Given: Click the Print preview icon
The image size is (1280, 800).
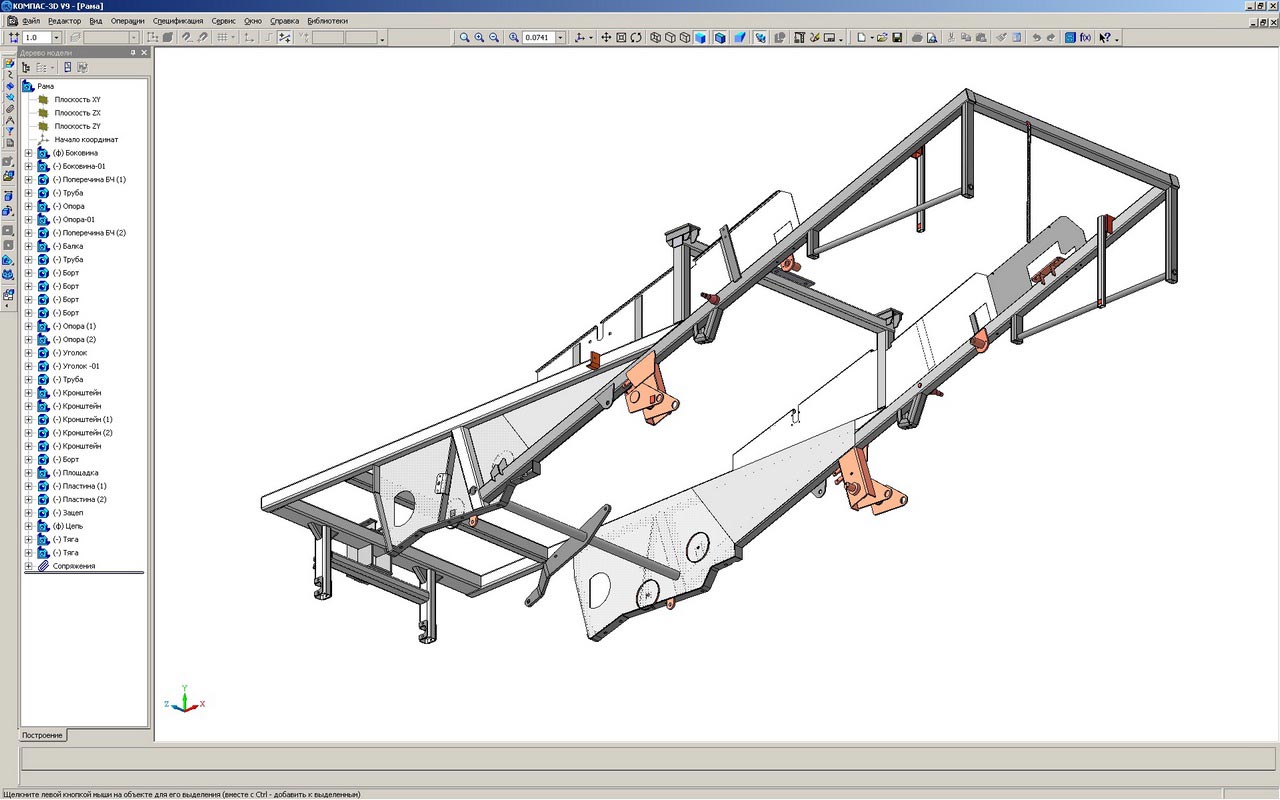Looking at the screenshot, I should pyautogui.click(x=932, y=37).
